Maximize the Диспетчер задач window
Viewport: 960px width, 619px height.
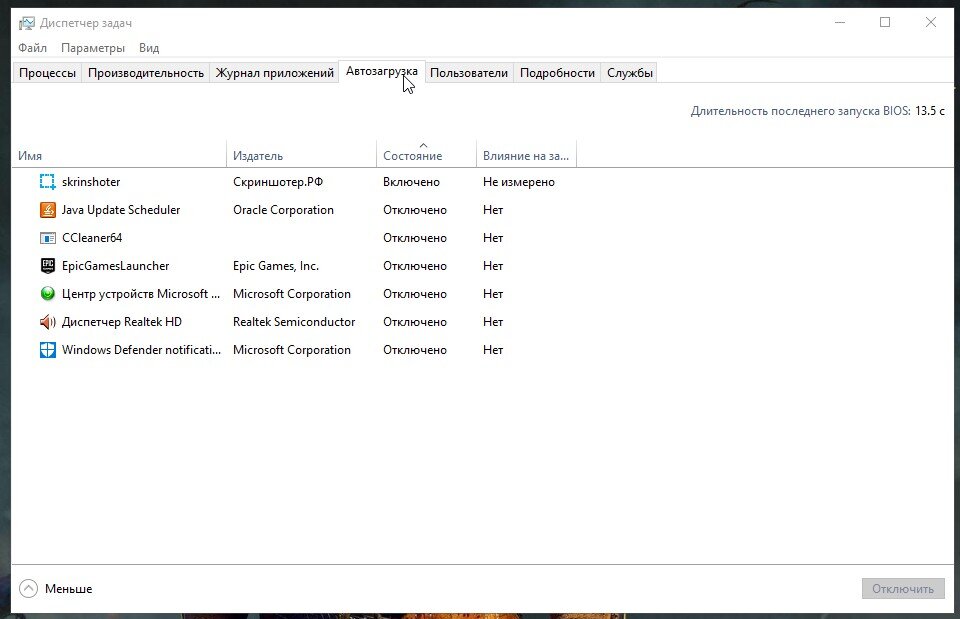coord(885,23)
